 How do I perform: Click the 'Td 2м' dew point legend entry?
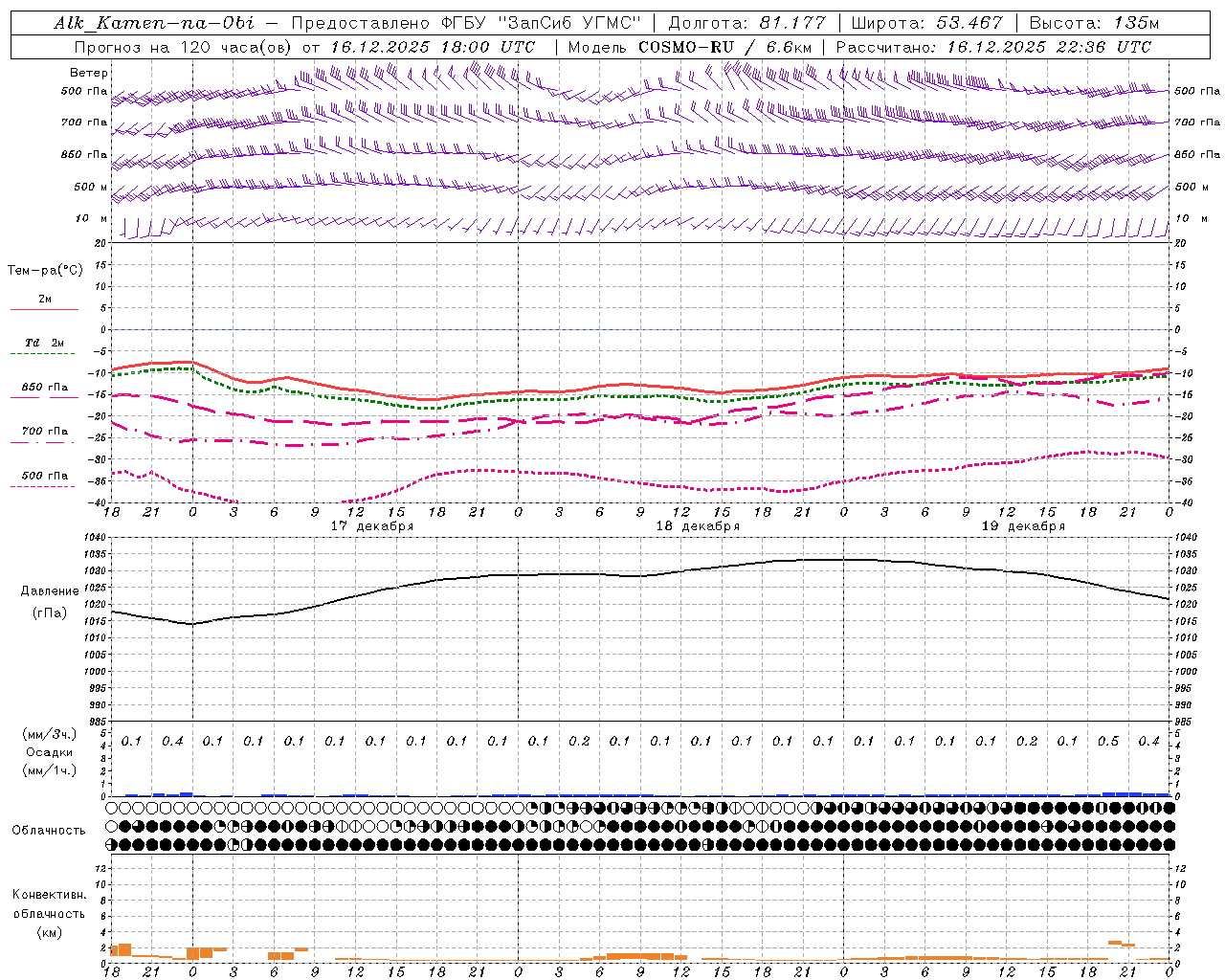[x=45, y=343]
